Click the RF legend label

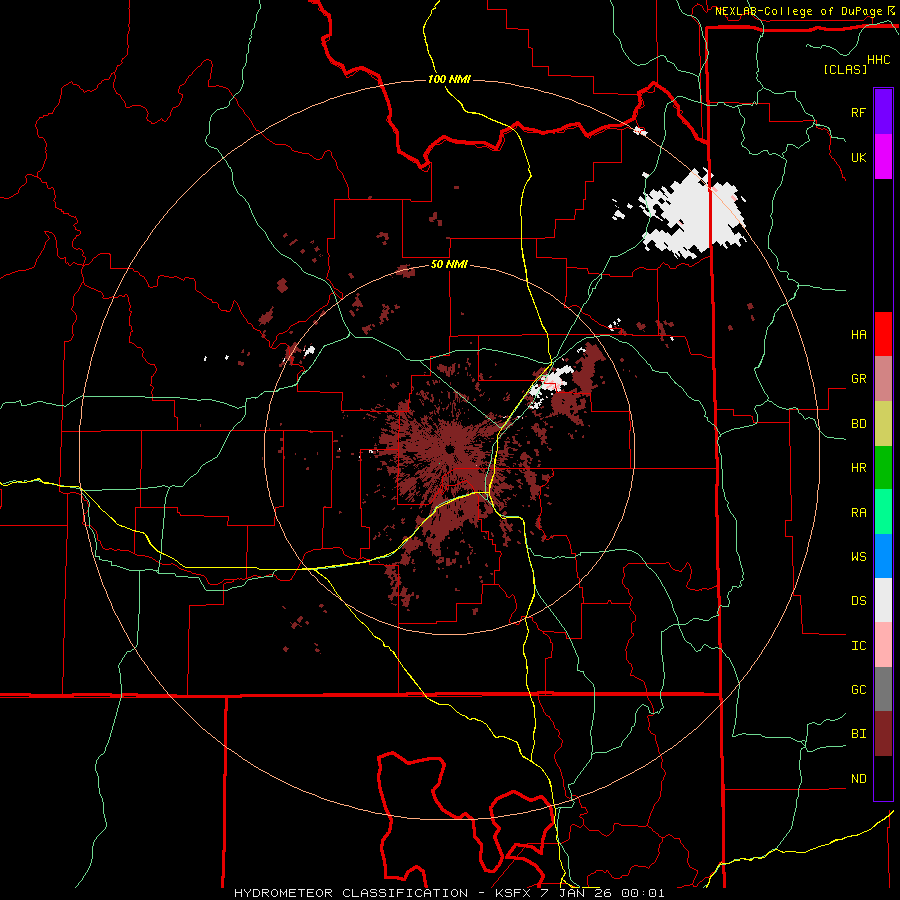858,112
